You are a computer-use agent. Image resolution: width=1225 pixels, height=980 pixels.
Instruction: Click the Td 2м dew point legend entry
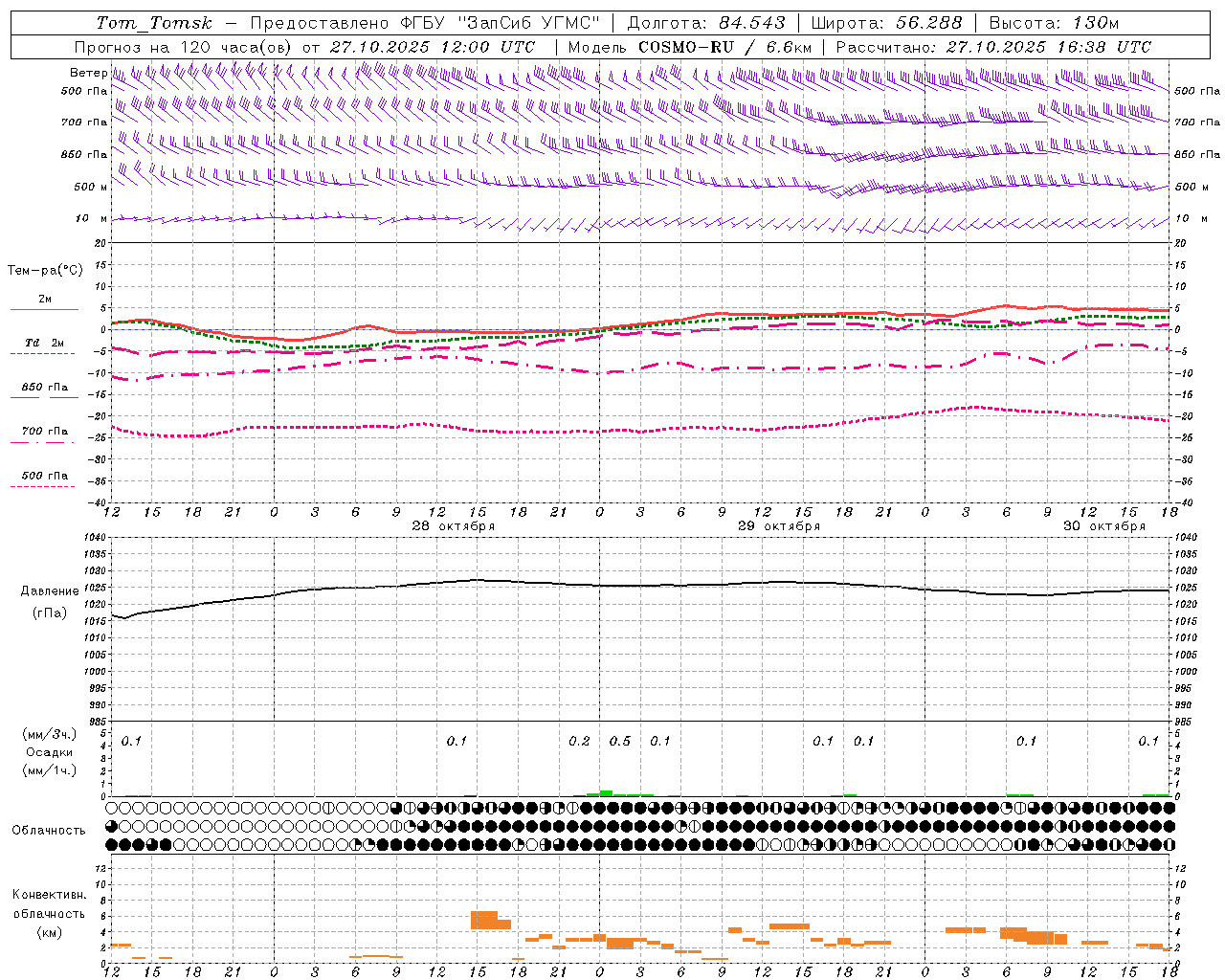coord(44,343)
